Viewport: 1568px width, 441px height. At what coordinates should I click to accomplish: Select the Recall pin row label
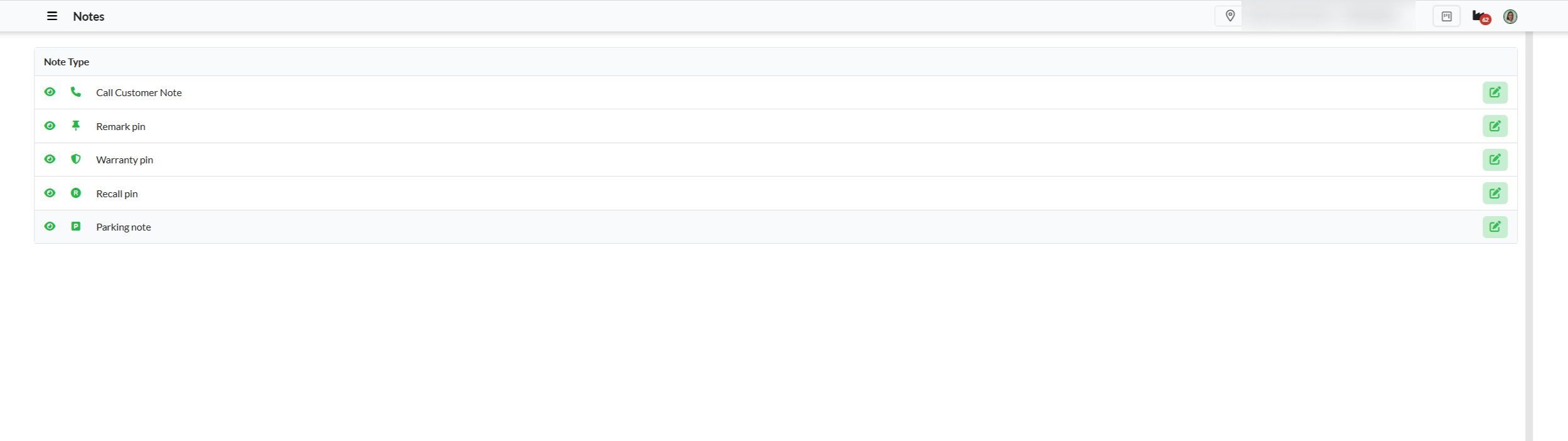[x=117, y=194]
